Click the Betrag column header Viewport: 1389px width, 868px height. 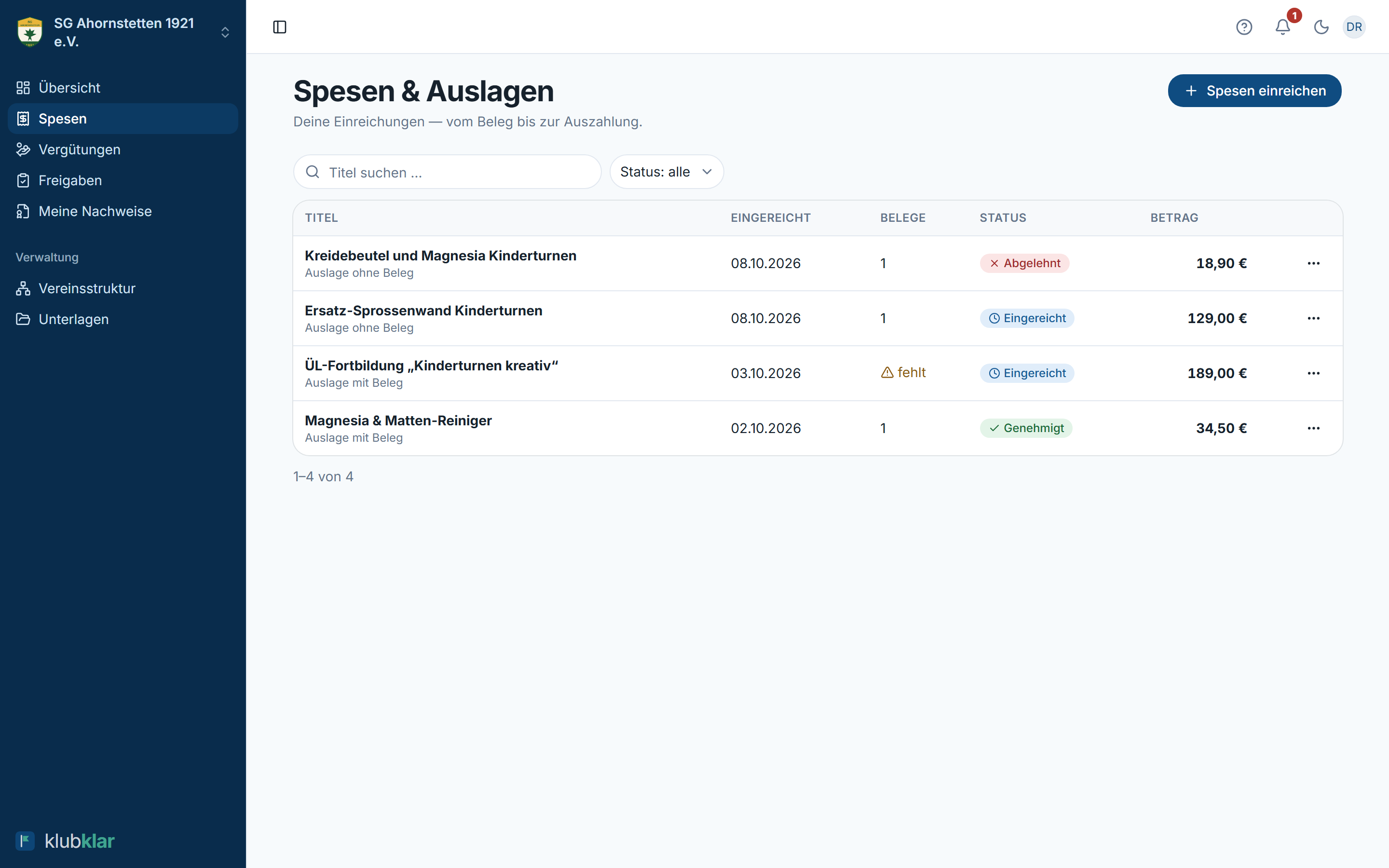(x=1174, y=218)
